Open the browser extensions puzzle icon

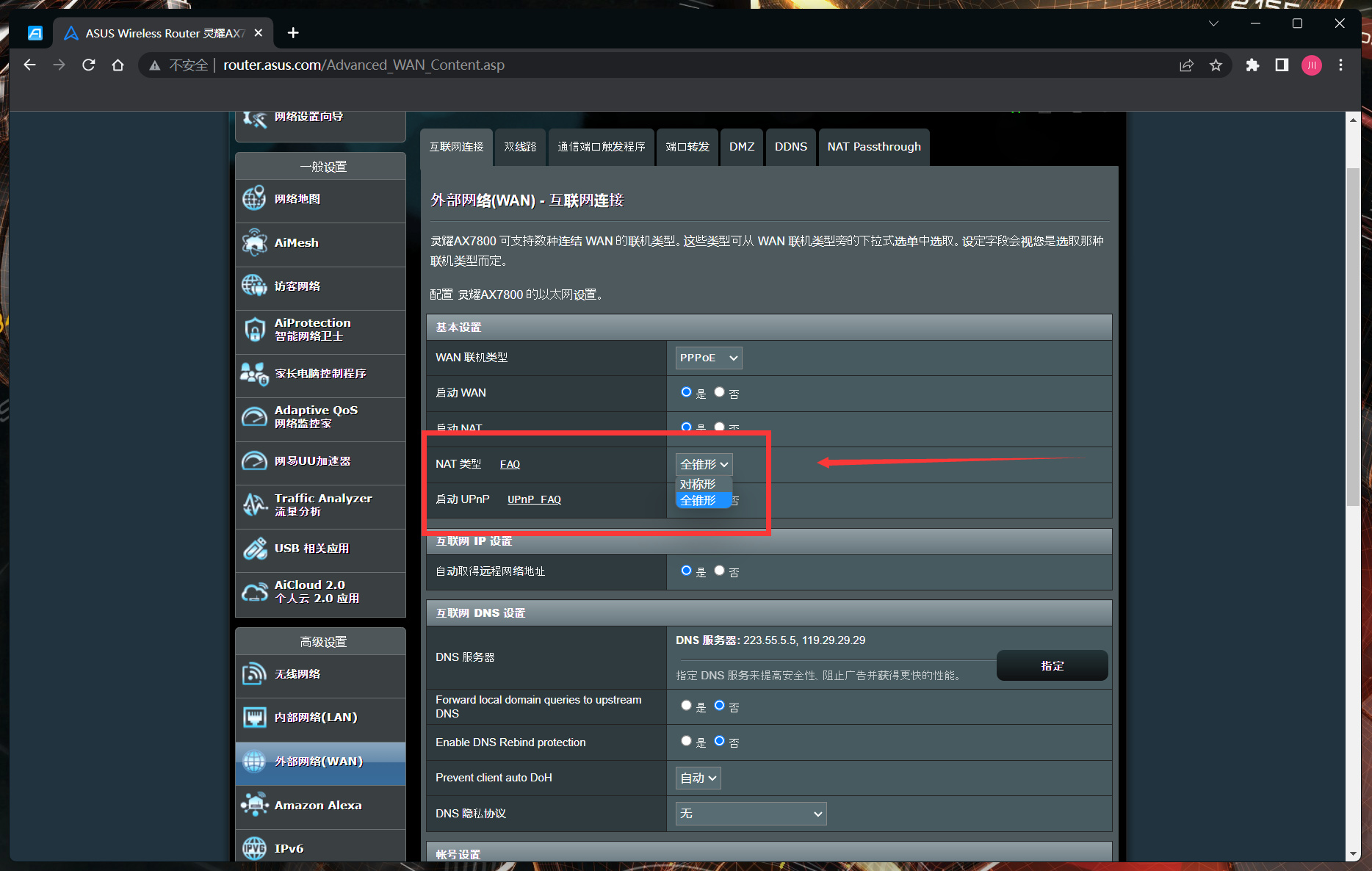point(1252,65)
